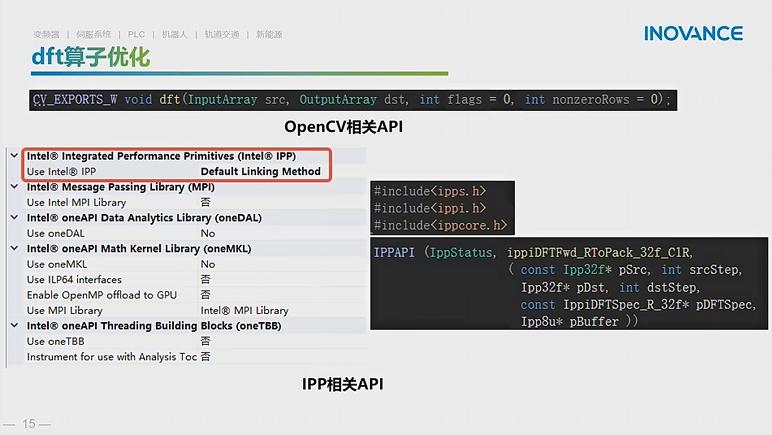Click the '#include<ipps.h>' code line
This screenshot has width=772, height=435.
point(430,191)
